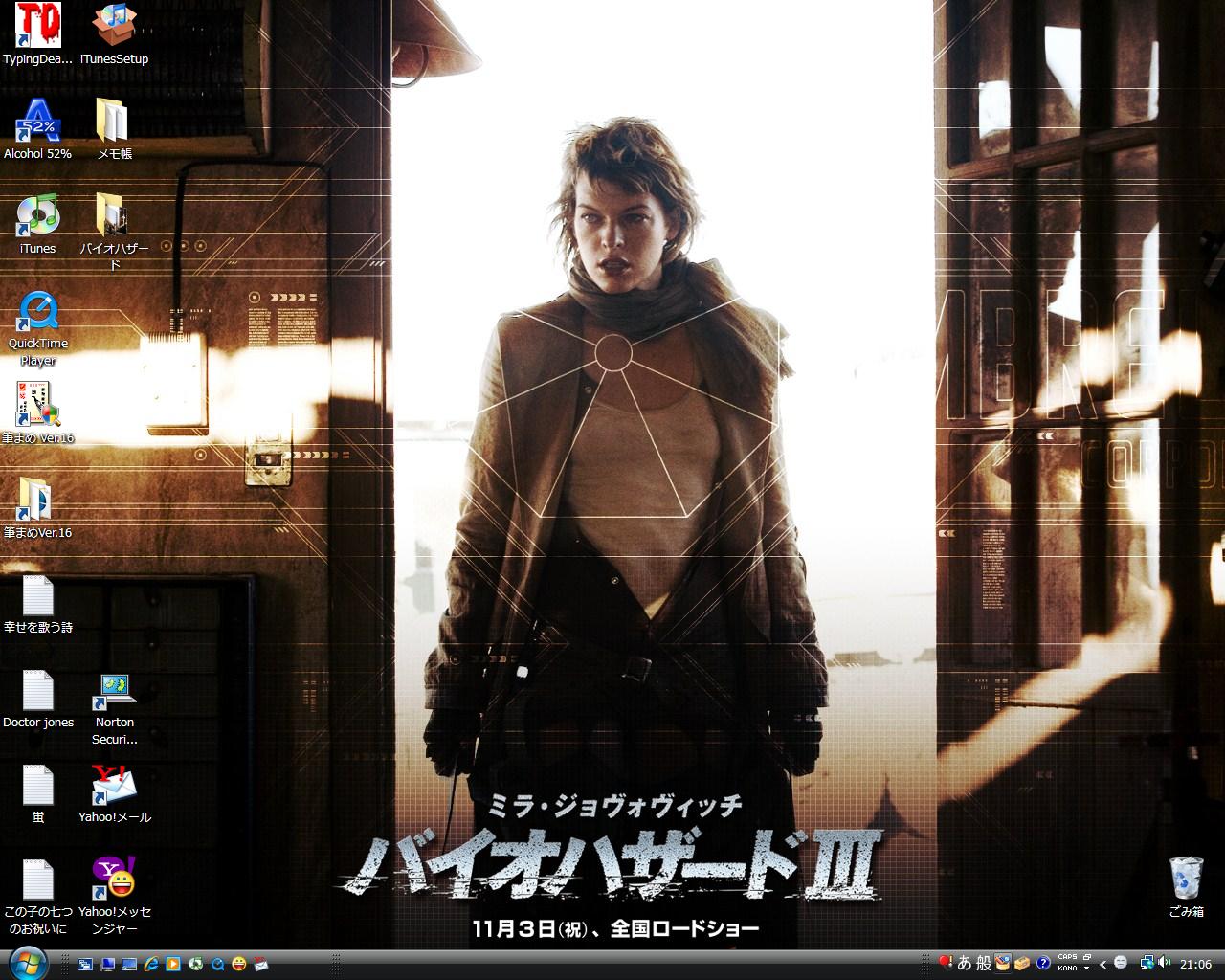Select the Doctor jones text file
This screenshot has height=980, width=1225.
coord(37,698)
